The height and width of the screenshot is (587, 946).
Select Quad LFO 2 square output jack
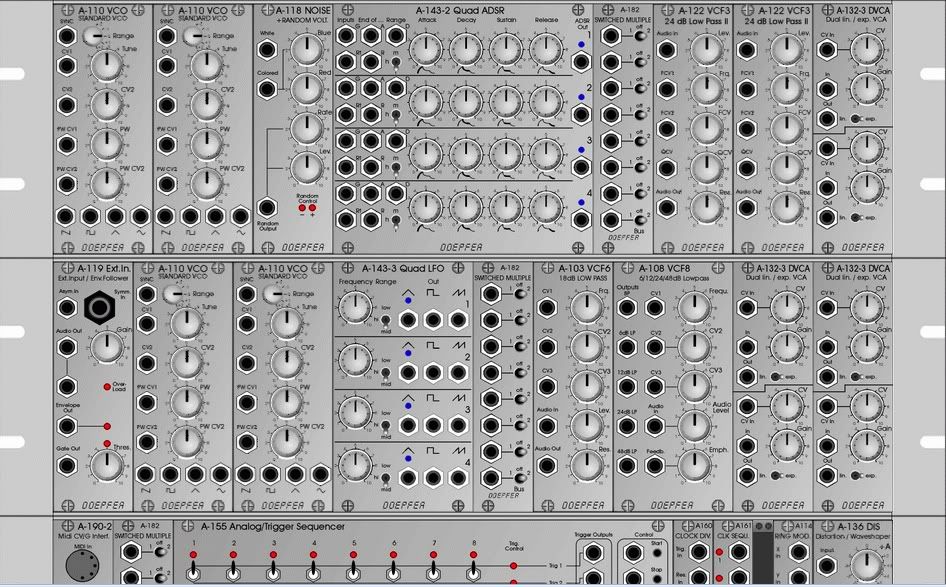click(433, 373)
